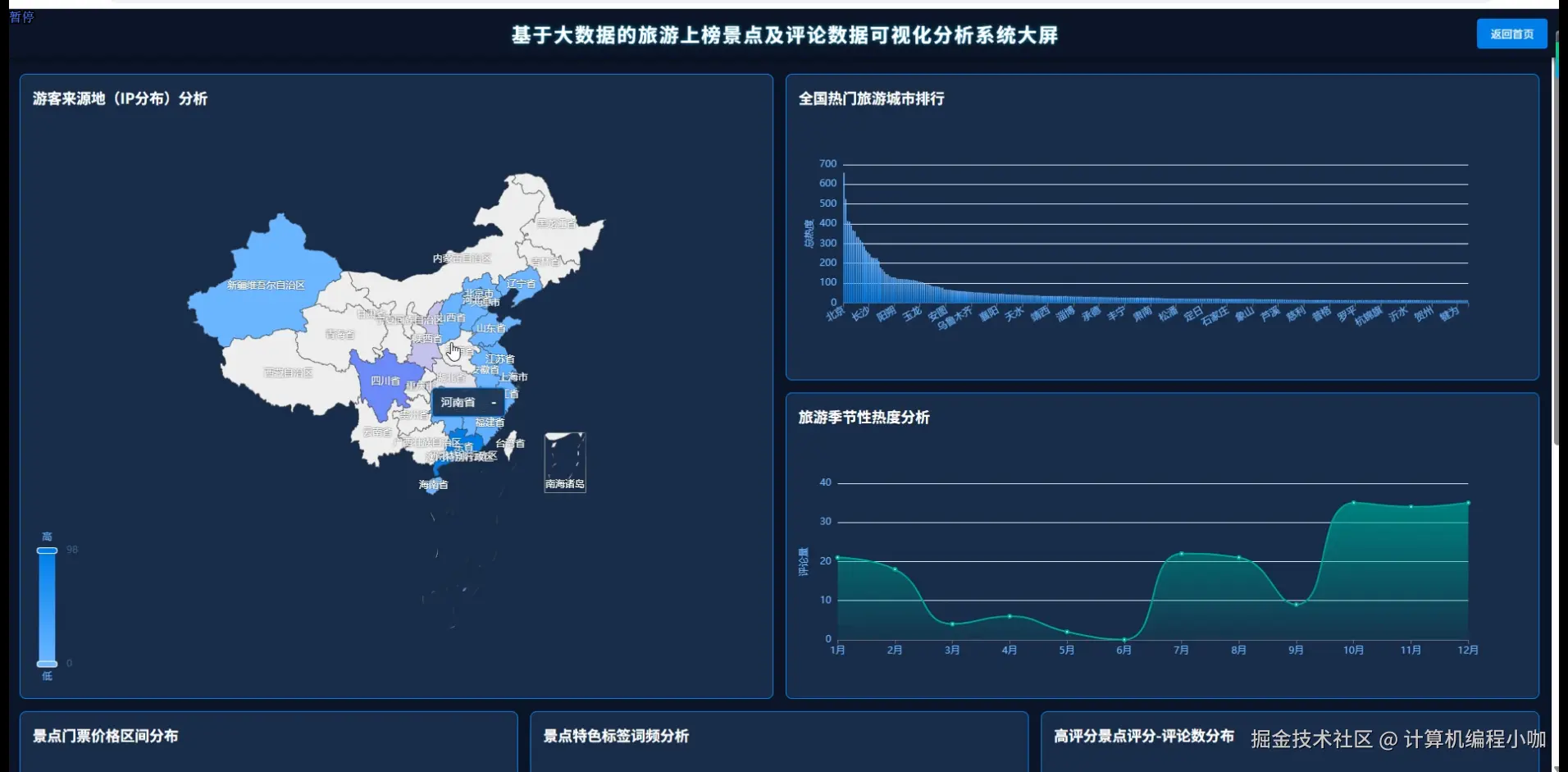Select 黑龙江省 on the map
Screen dimensions: 1568x772
click(556, 223)
